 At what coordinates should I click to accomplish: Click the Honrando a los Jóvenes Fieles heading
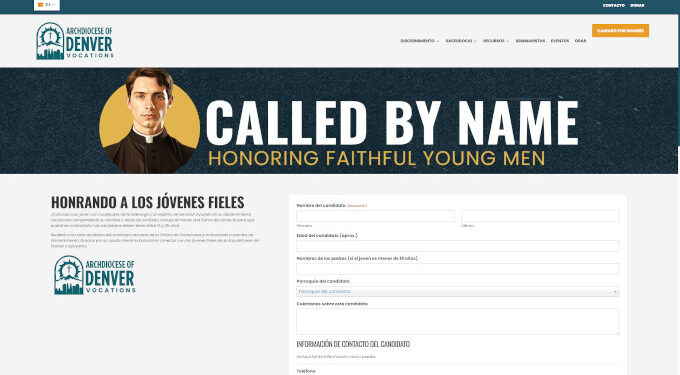[x=148, y=202]
